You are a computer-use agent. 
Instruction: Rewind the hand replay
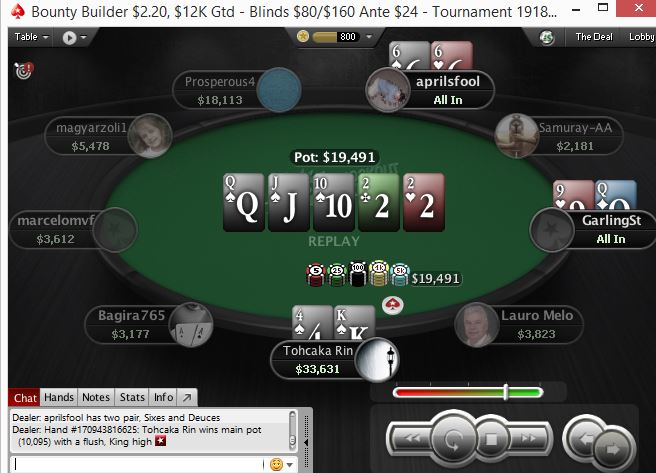[413, 439]
